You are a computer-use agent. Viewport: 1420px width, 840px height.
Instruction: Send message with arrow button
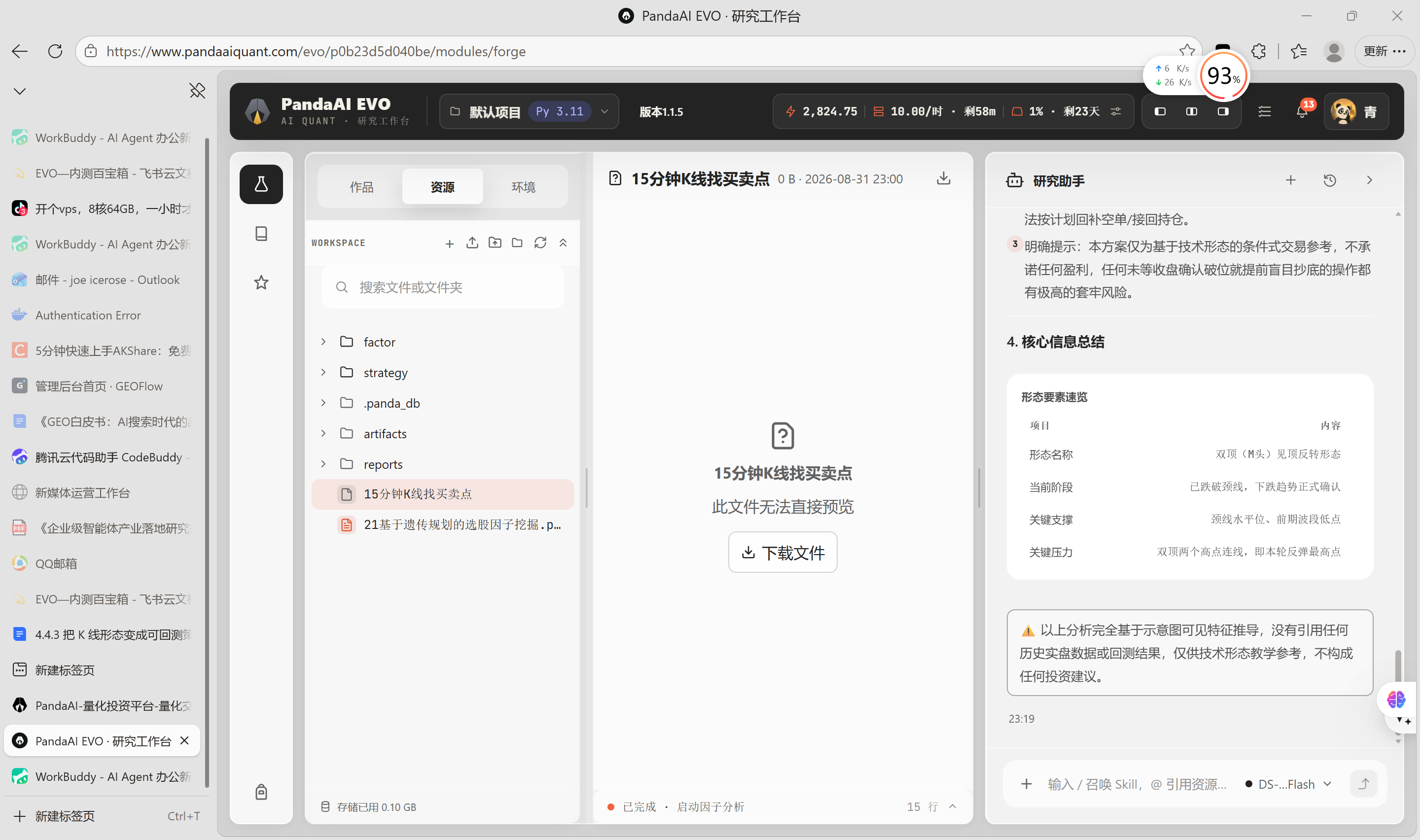[x=1363, y=783]
